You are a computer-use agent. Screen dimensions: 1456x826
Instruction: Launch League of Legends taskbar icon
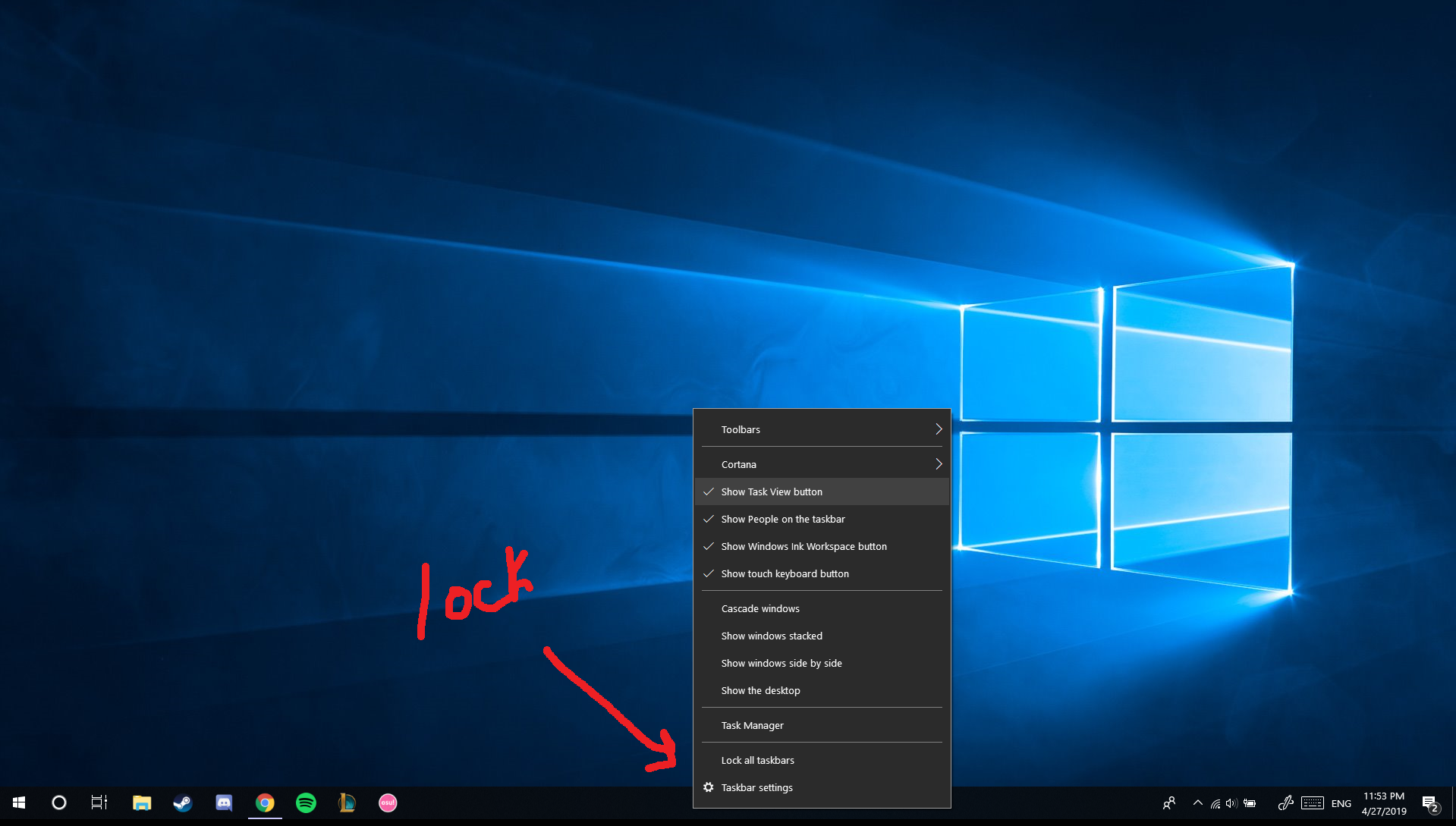pyautogui.click(x=347, y=802)
